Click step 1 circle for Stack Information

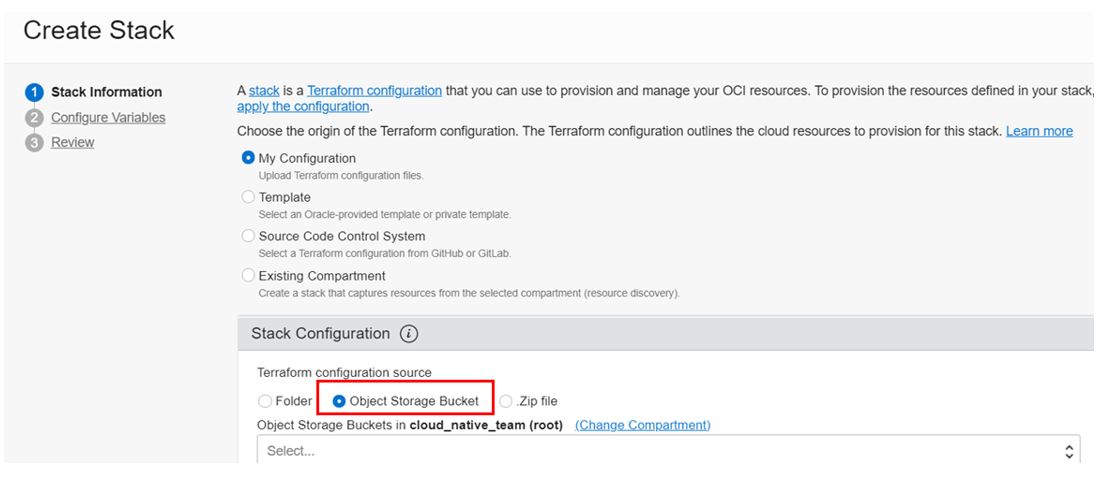pos(33,92)
